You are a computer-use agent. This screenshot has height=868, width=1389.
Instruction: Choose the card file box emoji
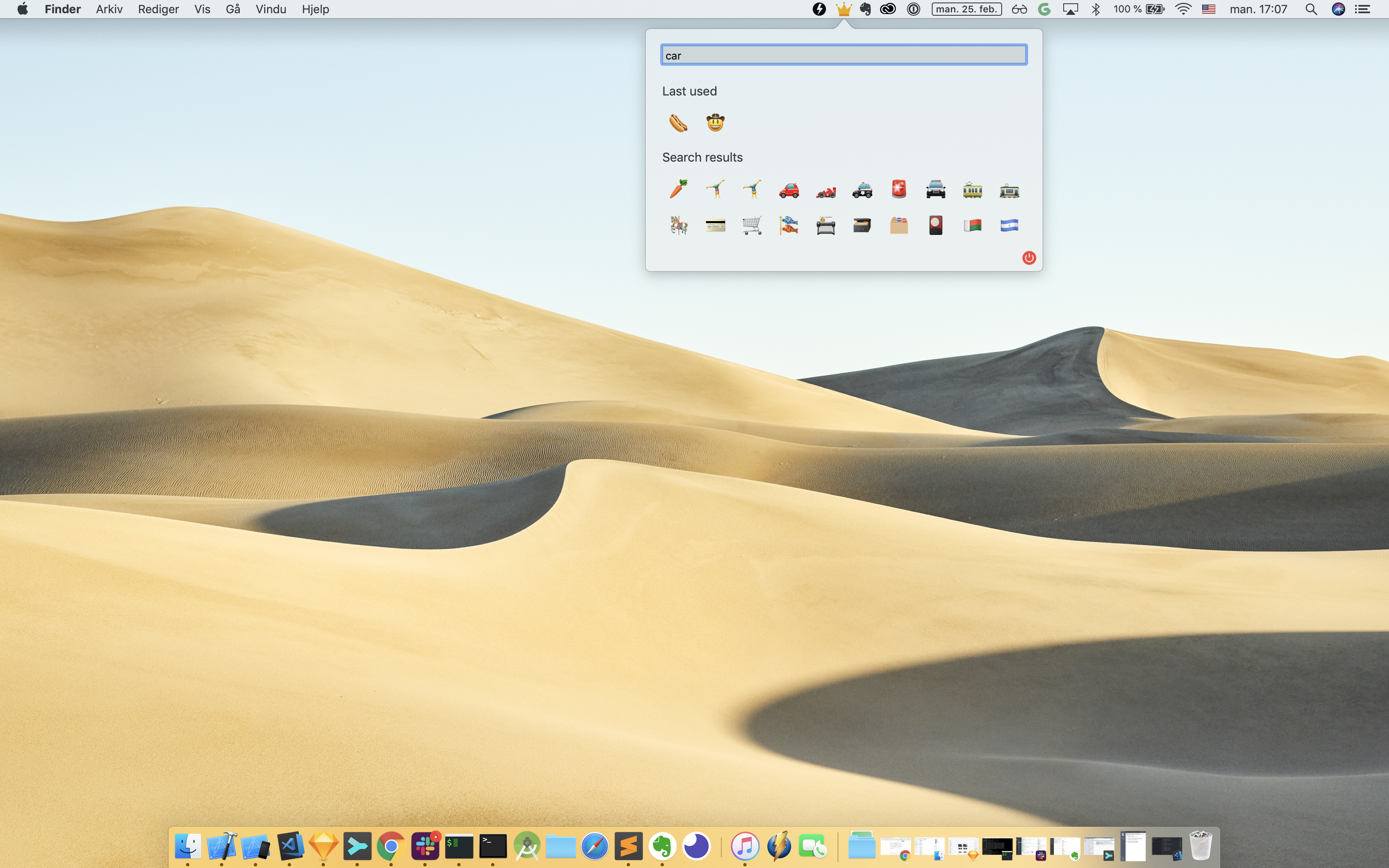(862, 226)
